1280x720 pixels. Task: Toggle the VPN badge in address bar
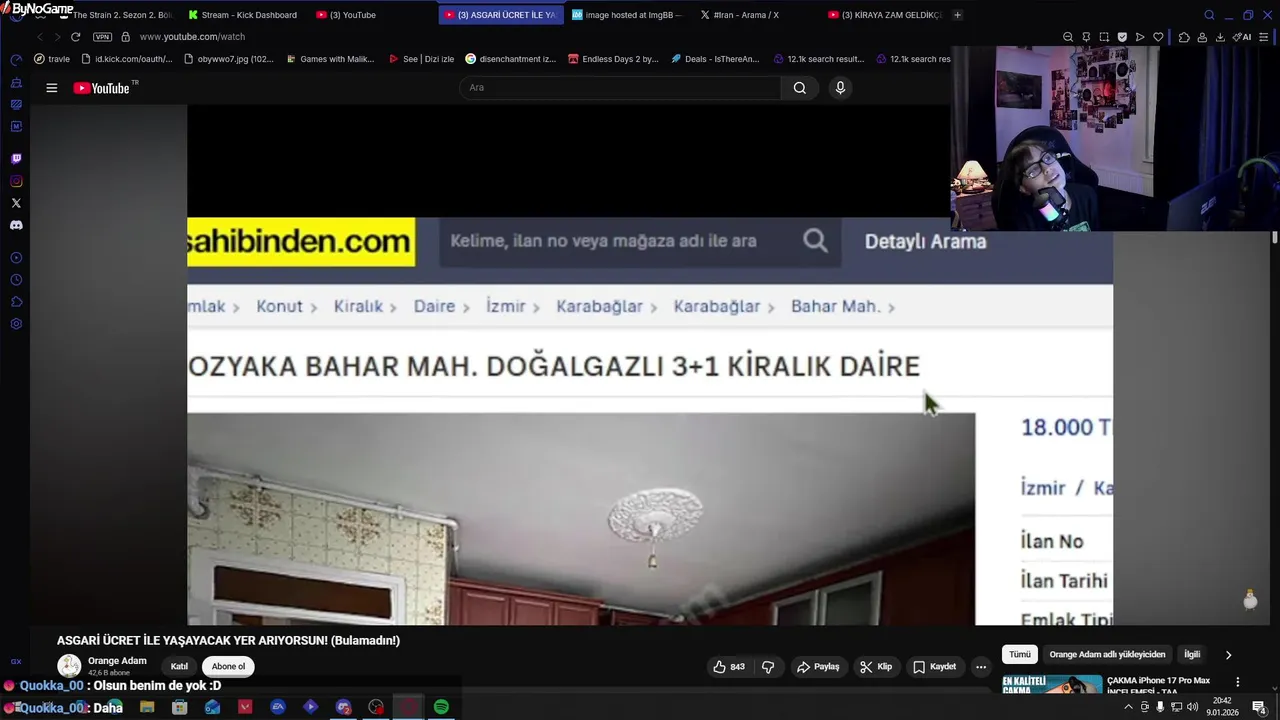click(x=102, y=37)
